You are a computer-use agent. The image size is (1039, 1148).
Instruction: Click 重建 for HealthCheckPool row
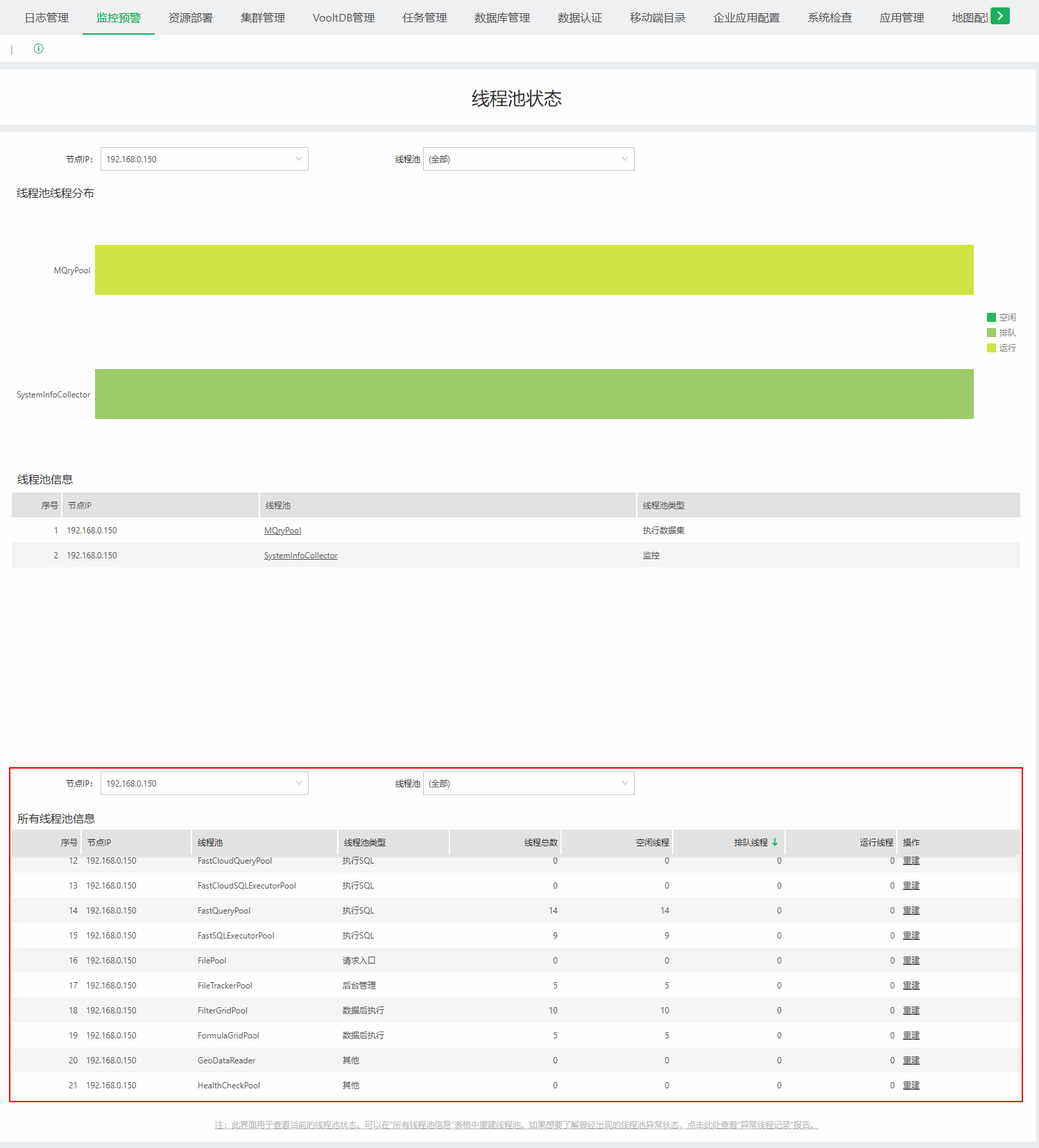pyautogui.click(x=911, y=1086)
